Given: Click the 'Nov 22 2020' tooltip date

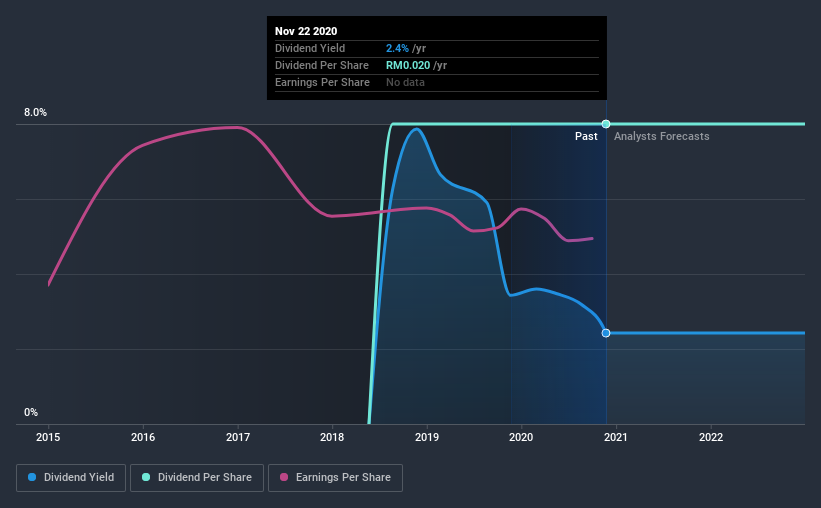Looking at the screenshot, I should (306, 31).
